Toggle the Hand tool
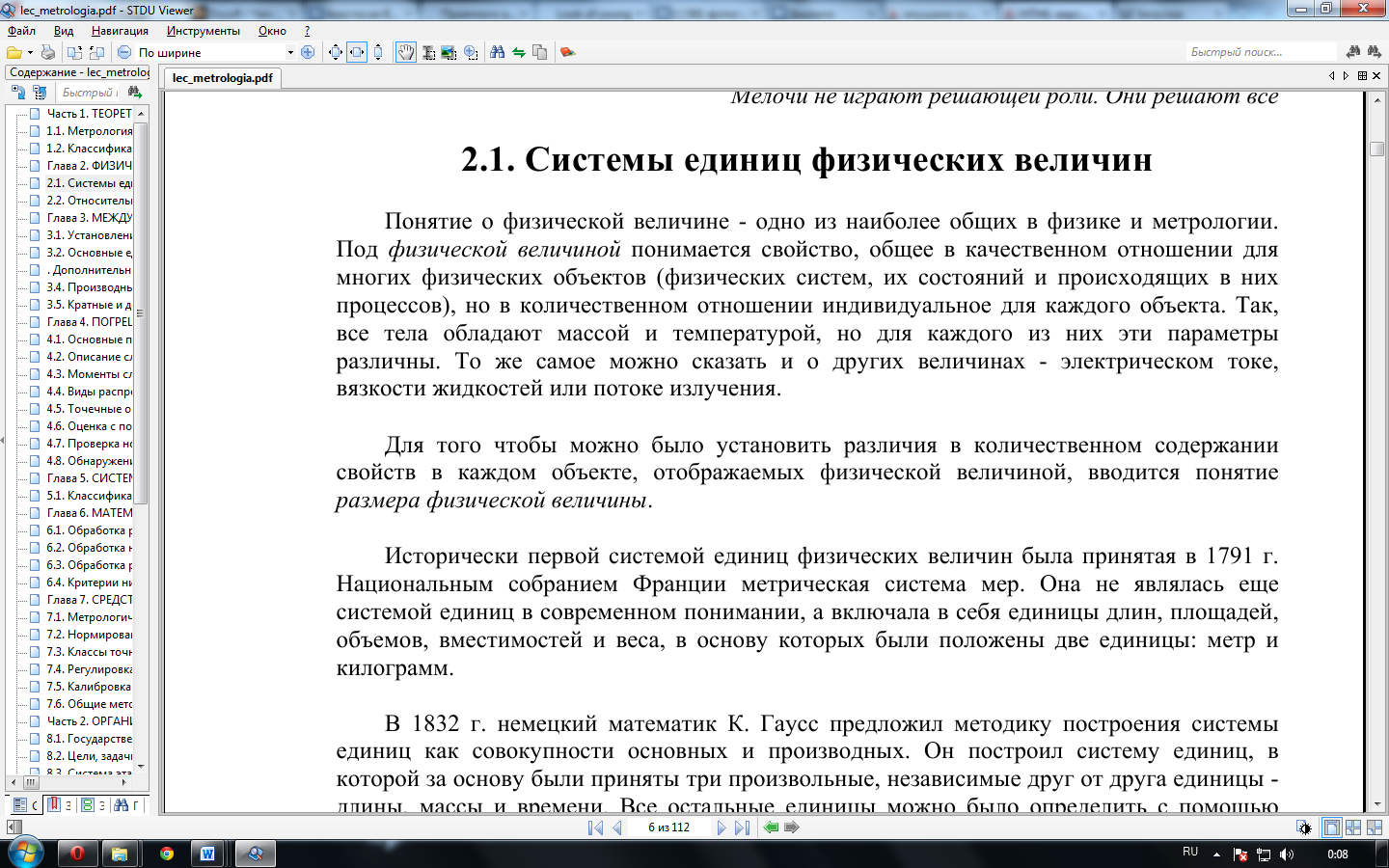This screenshot has width=1389, height=868. pyautogui.click(x=406, y=52)
